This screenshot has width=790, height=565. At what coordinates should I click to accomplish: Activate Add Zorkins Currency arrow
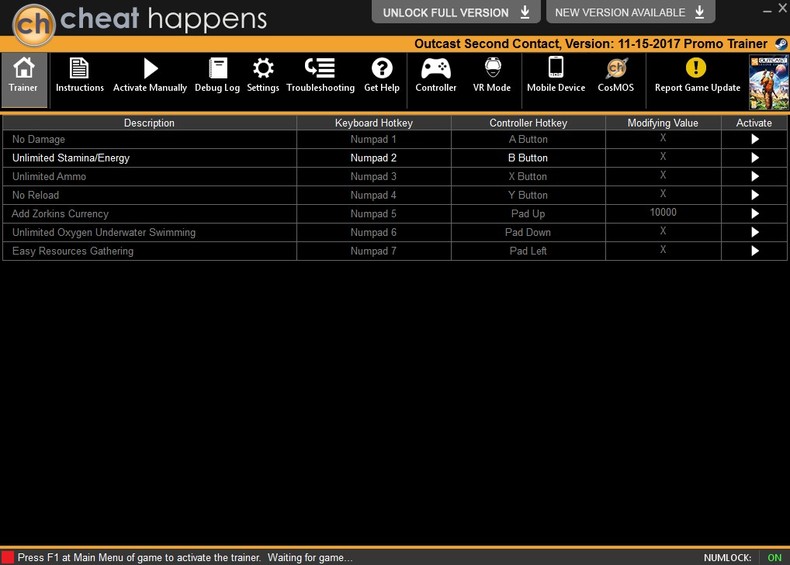coord(755,214)
